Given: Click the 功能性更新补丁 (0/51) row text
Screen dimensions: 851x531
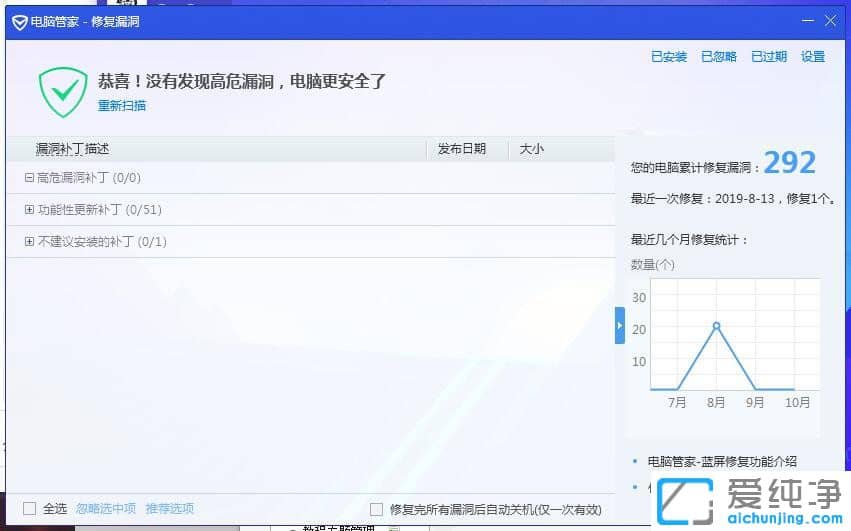Looking at the screenshot, I should [x=100, y=210].
